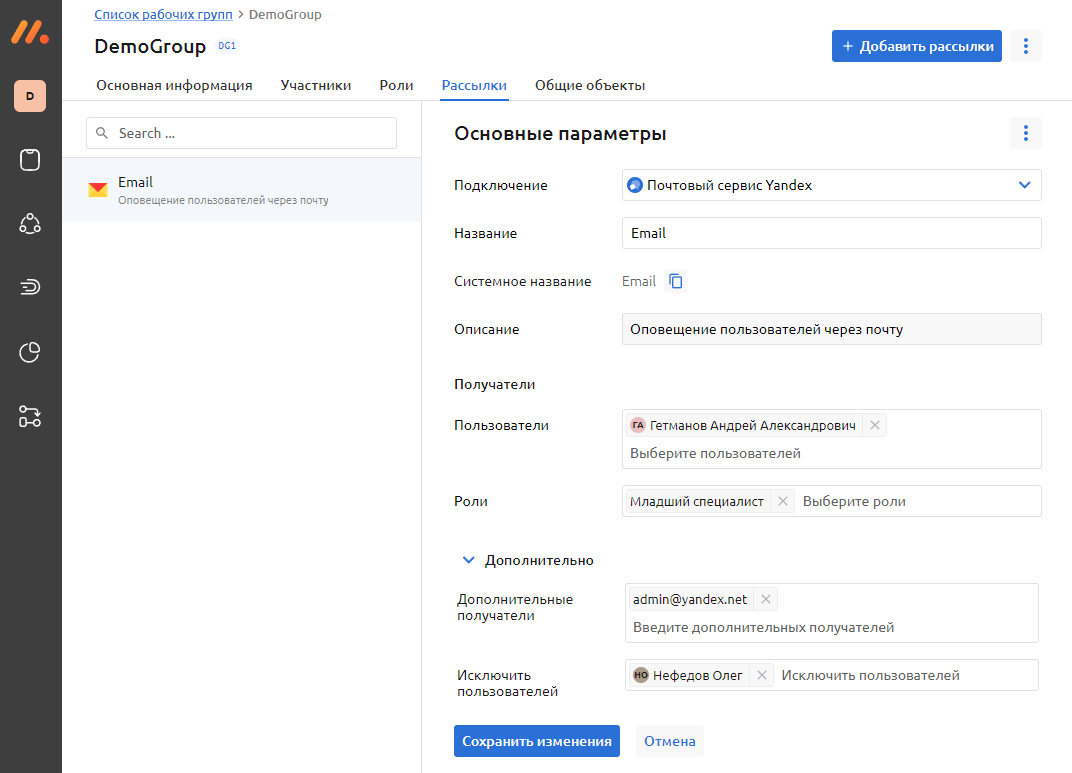Remove Нефедов Олег from excluded users
This screenshot has width=1072, height=773.
(x=761, y=675)
